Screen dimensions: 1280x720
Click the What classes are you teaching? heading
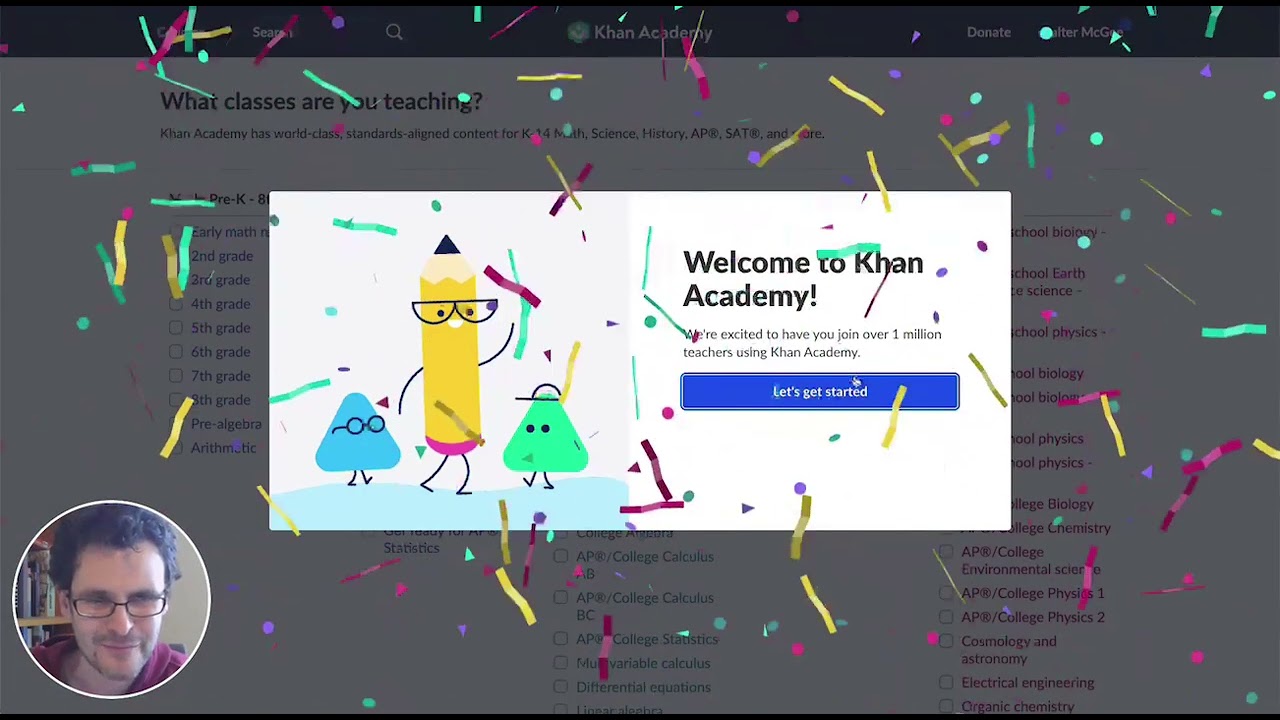click(321, 101)
